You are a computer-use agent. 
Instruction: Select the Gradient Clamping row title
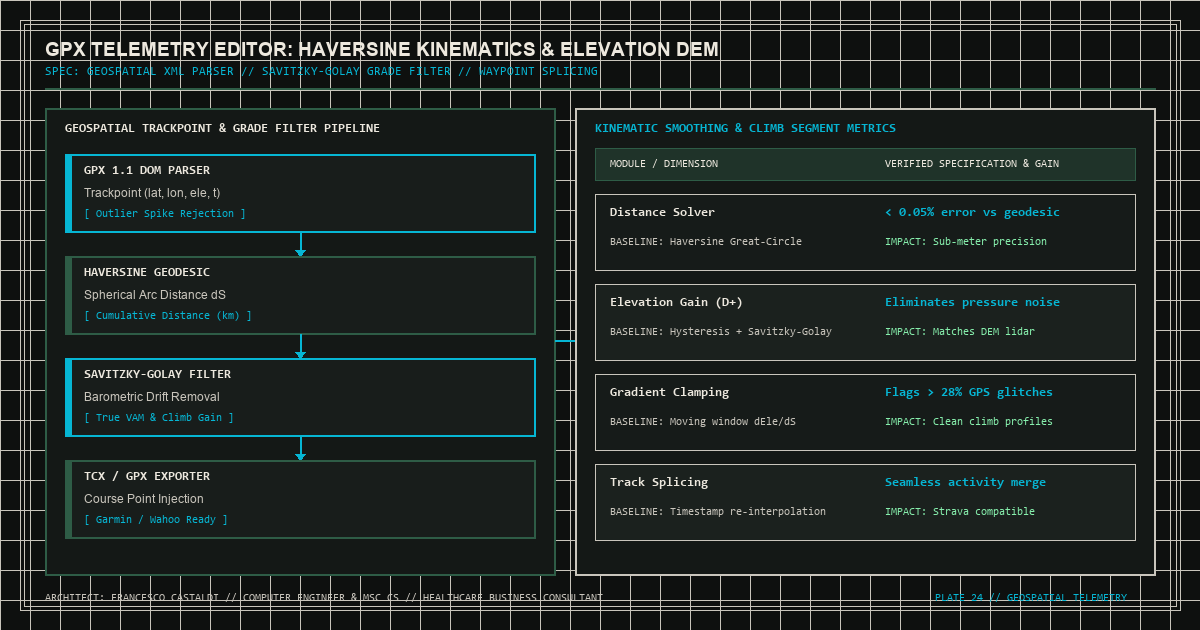pyautogui.click(x=669, y=392)
